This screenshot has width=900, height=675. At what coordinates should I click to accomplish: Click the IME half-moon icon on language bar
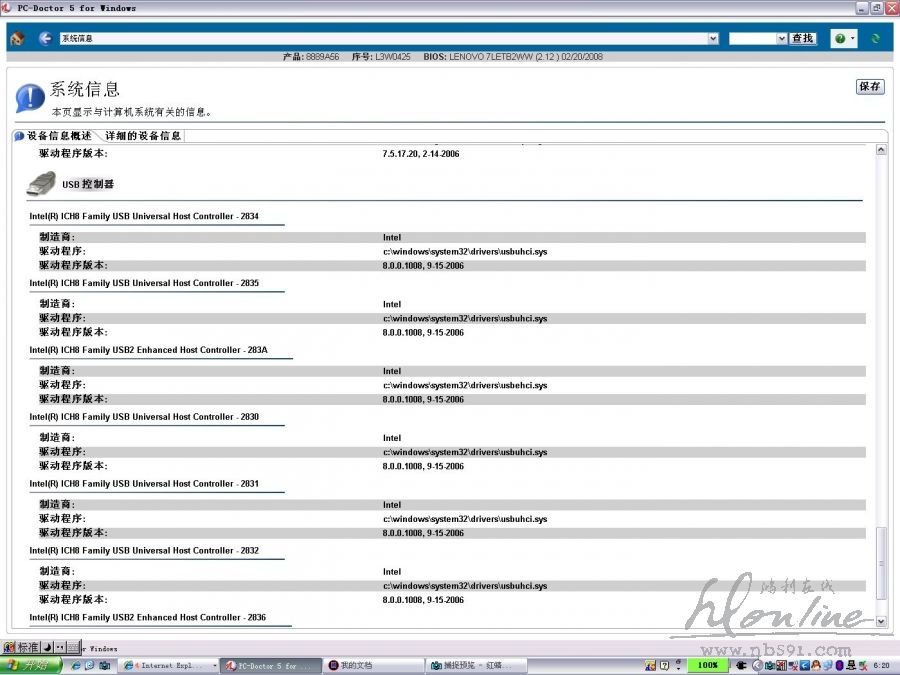45,648
